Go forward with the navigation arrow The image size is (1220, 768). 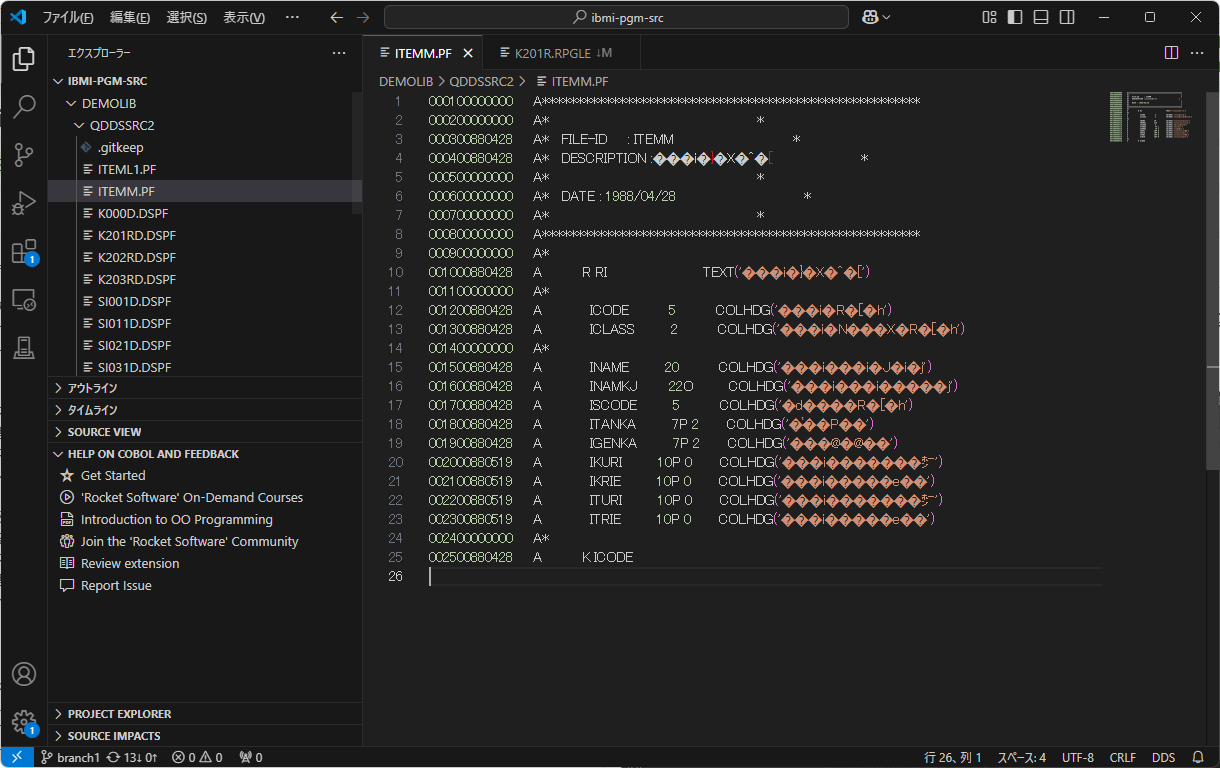363,17
